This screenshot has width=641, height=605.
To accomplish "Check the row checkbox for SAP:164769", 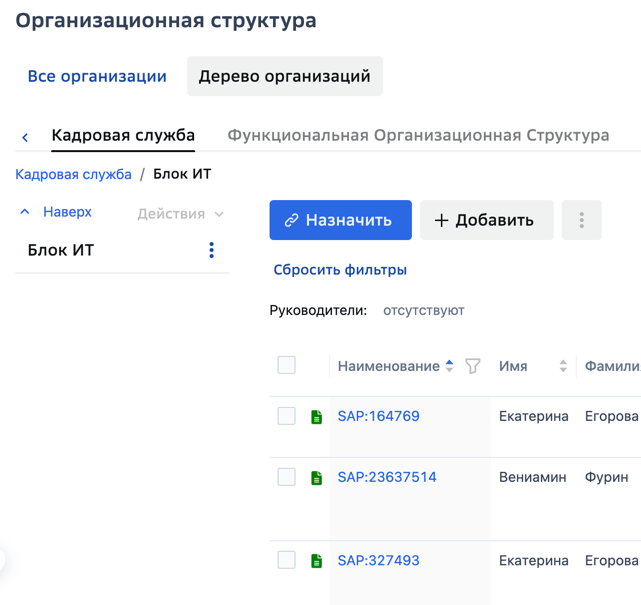I will pyautogui.click(x=287, y=416).
